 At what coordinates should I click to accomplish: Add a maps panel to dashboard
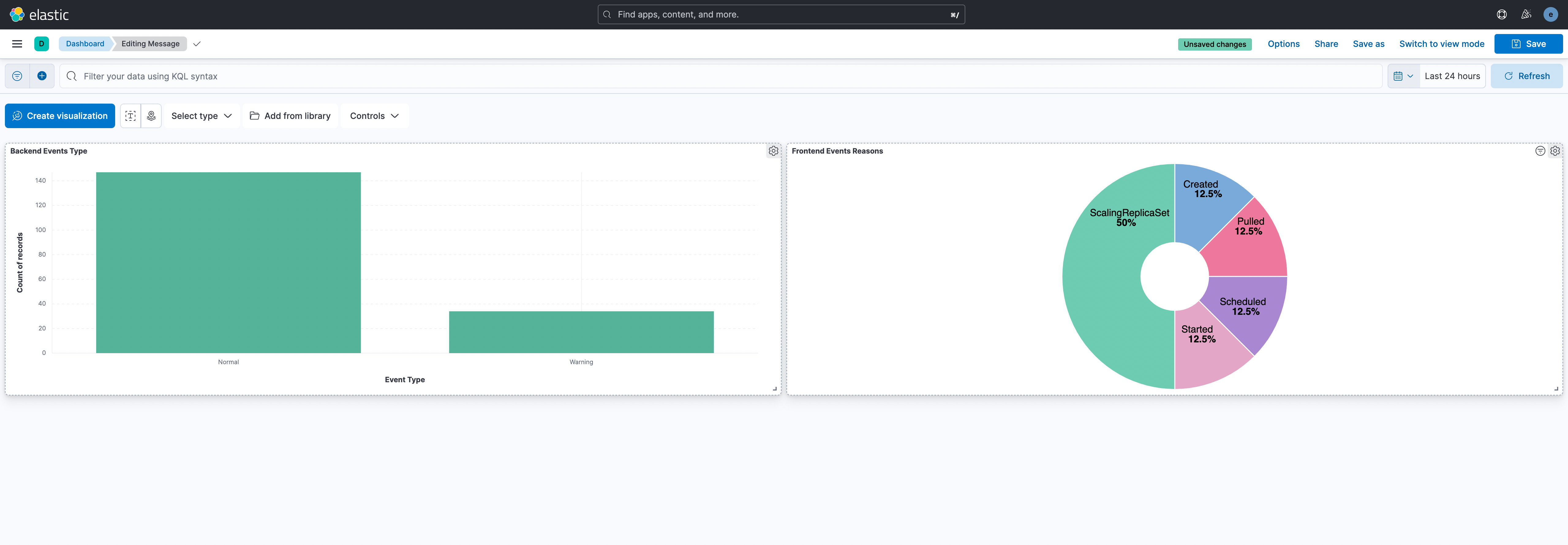point(151,116)
